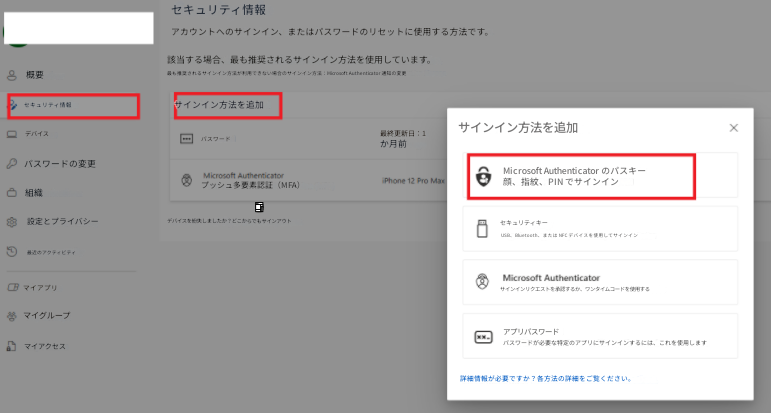Image resolution: width=771 pixels, height=413 pixels.
Task: Open 設定とプライバシー sidebar entry
Action: pos(62,222)
